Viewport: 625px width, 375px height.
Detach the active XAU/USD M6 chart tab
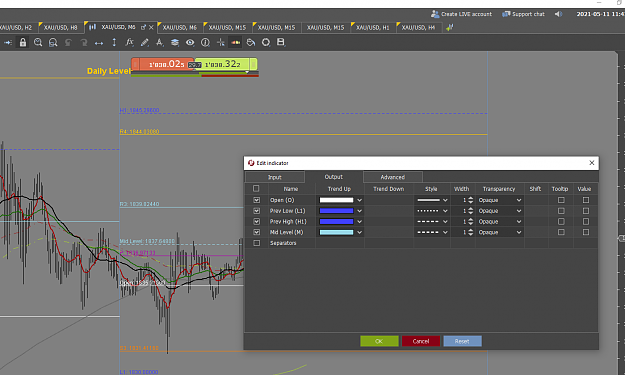143,27
